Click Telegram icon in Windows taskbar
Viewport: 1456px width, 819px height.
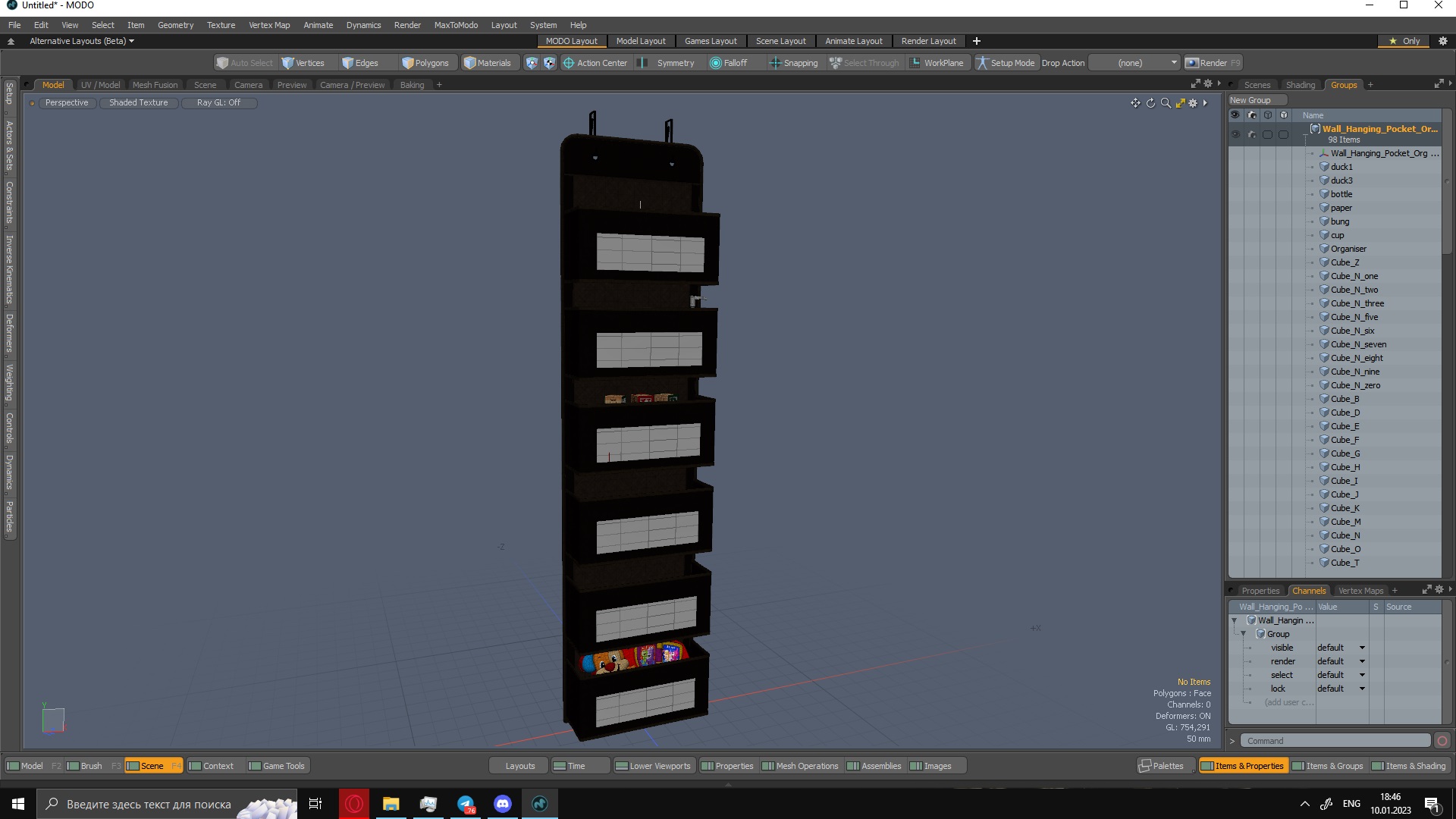click(466, 804)
